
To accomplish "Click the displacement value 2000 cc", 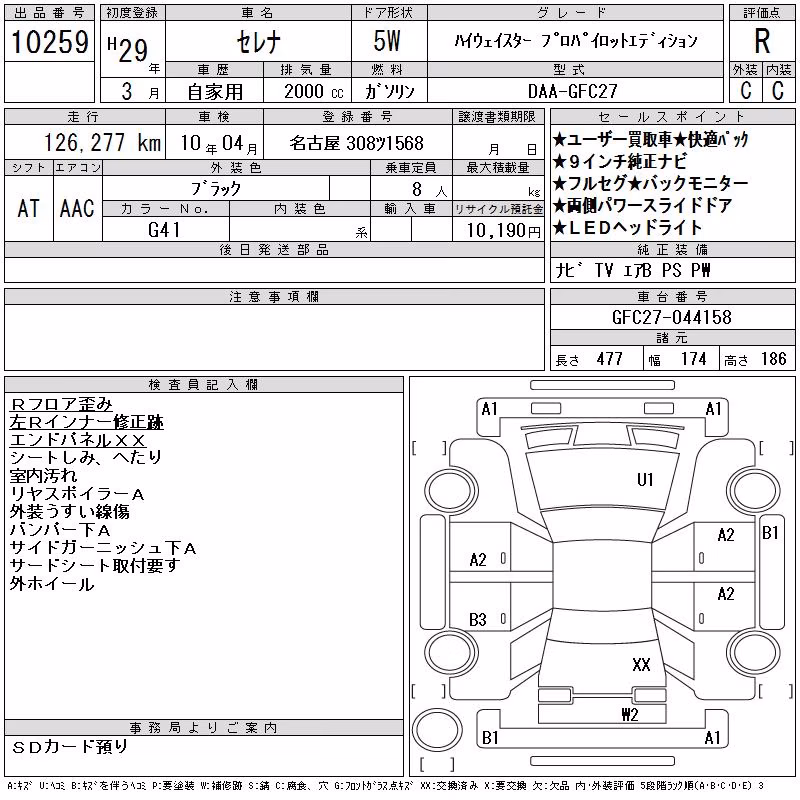I will [313, 91].
